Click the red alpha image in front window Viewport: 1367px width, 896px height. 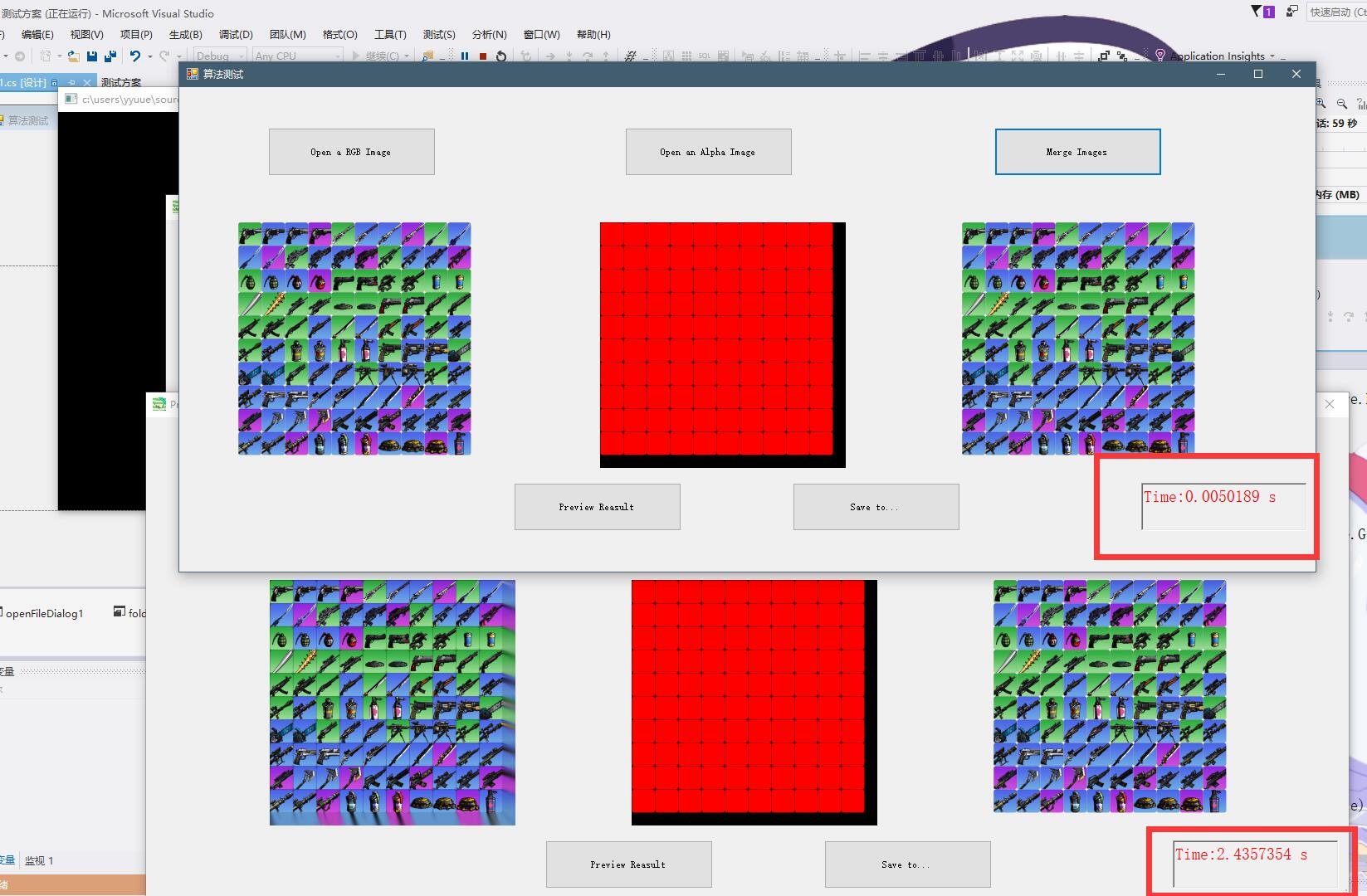[x=723, y=345]
